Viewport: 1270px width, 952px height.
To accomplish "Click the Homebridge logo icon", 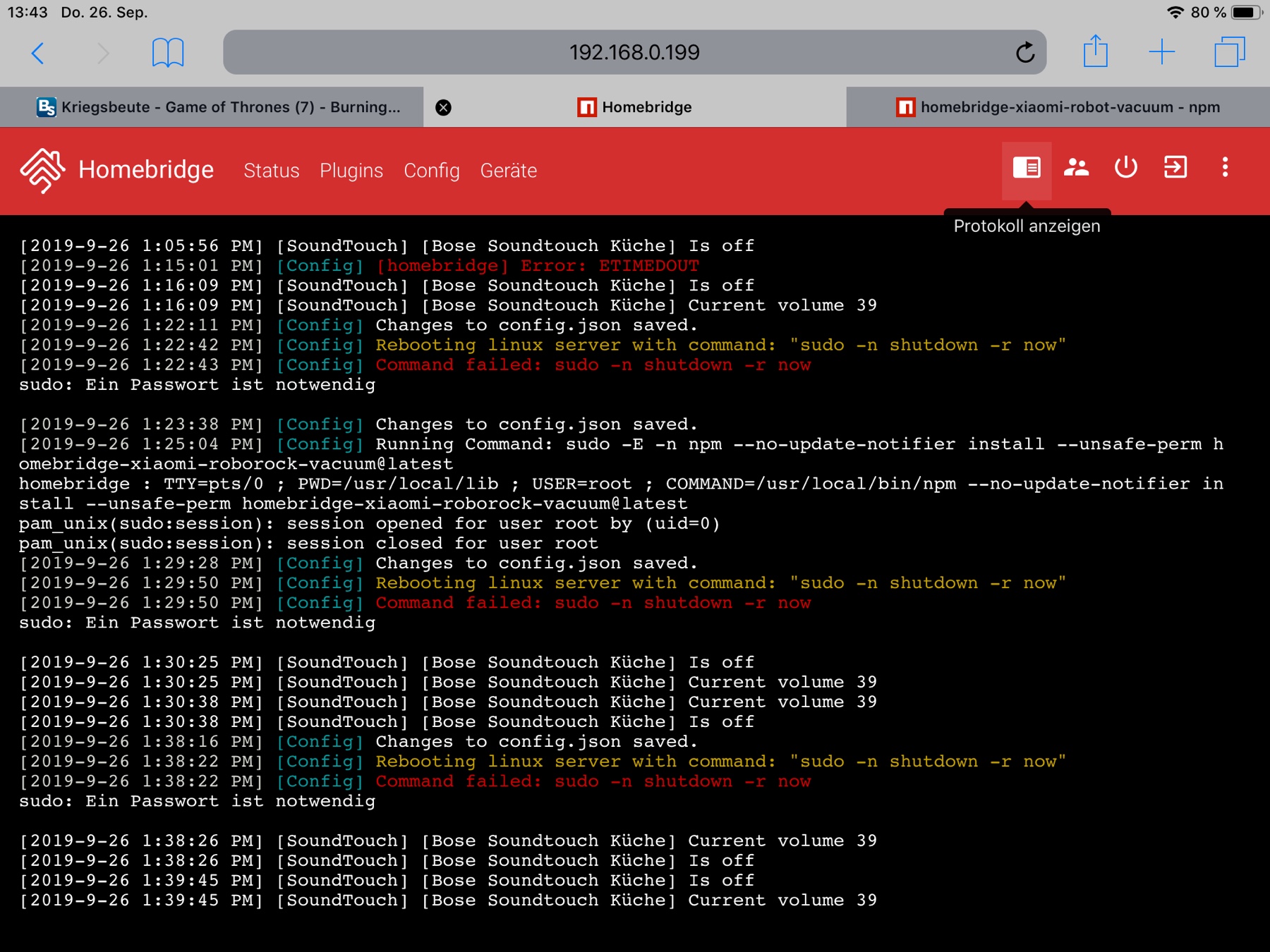I will point(42,170).
